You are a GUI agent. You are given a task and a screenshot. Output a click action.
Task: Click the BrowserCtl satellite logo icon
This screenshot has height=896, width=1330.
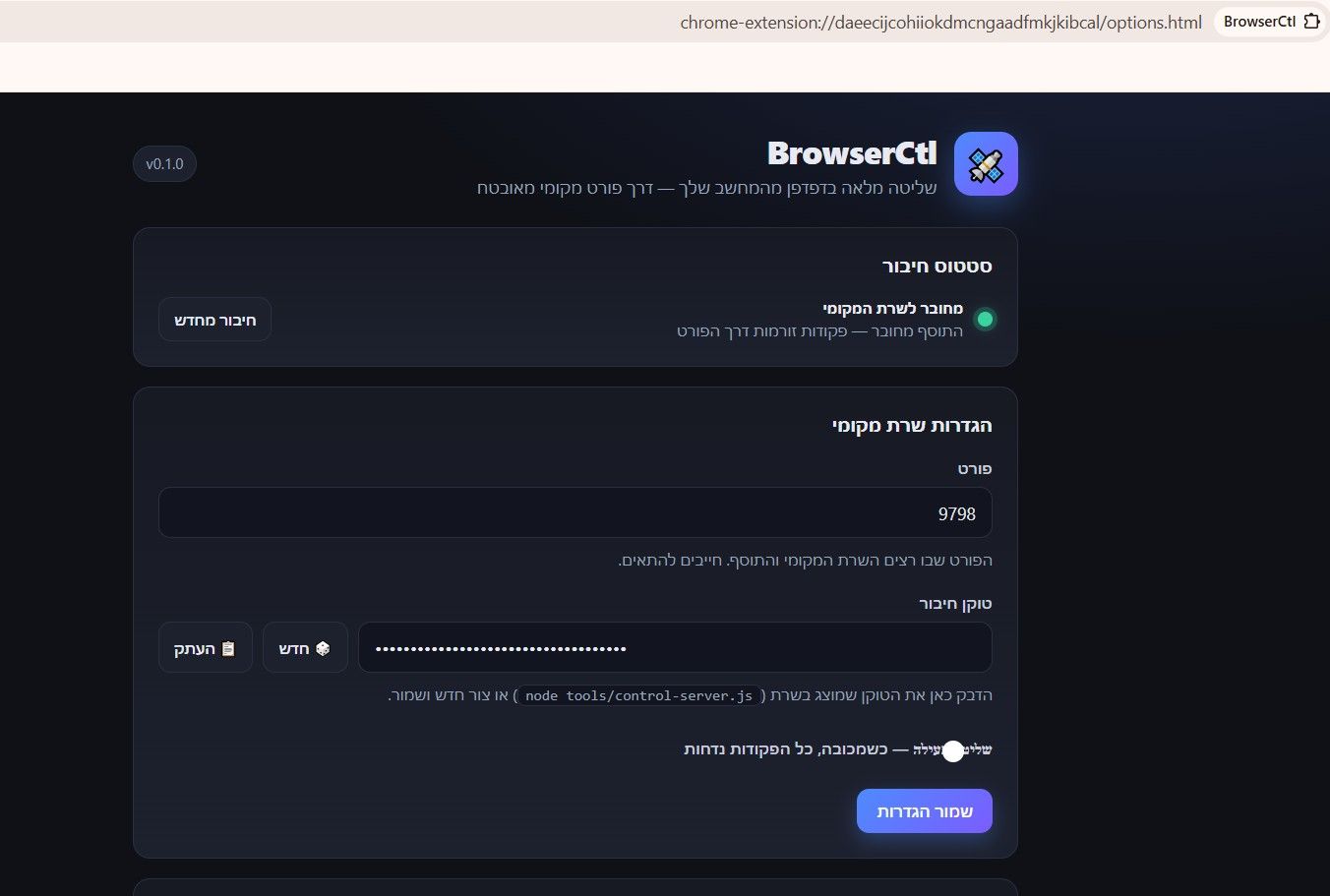tap(986, 164)
